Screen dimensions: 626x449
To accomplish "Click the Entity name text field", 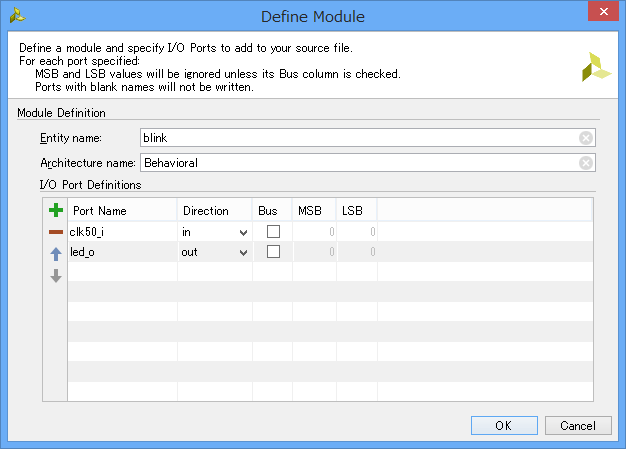I will coord(360,138).
